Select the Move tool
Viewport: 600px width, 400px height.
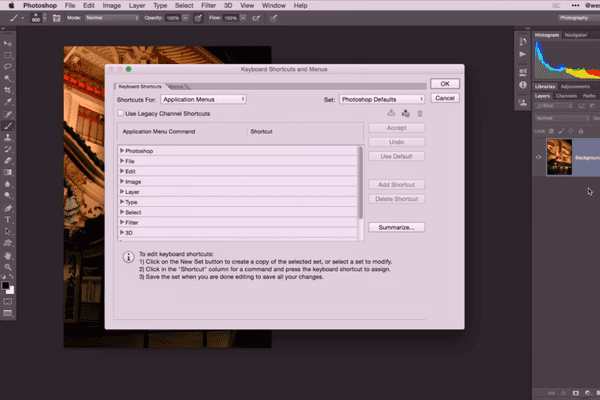point(8,44)
